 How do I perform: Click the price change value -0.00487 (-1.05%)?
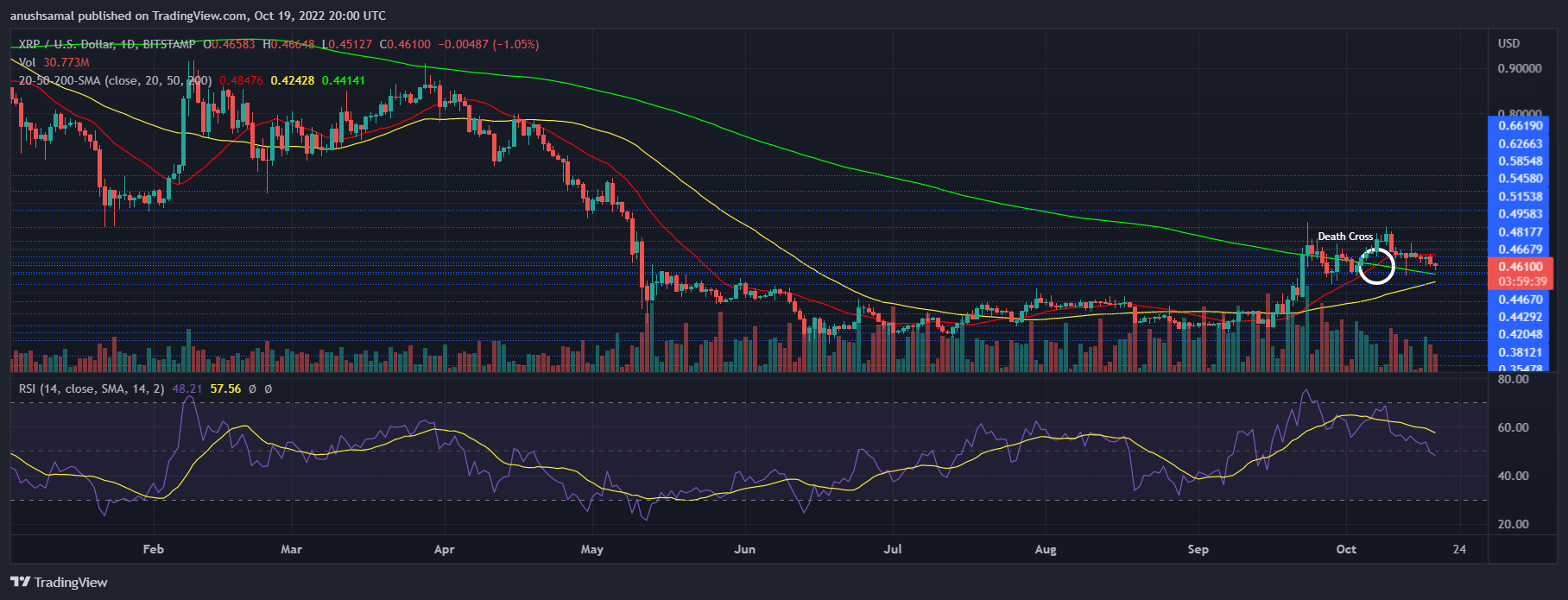click(x=489, y=44)
